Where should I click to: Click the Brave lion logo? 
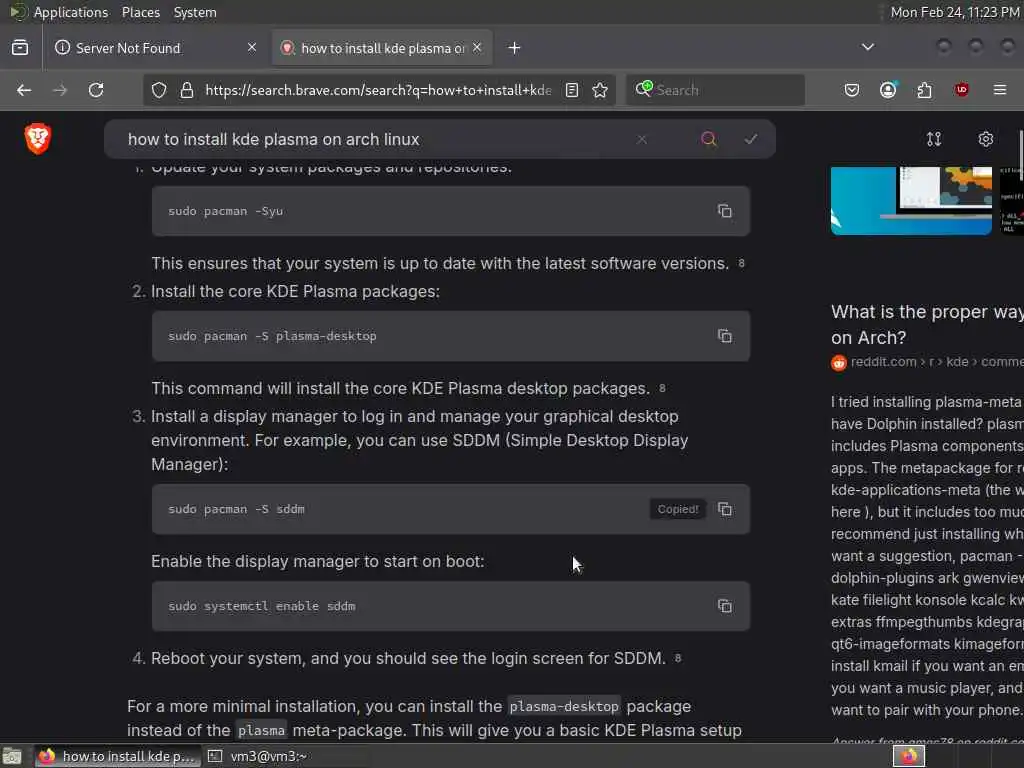coord(37,138)
